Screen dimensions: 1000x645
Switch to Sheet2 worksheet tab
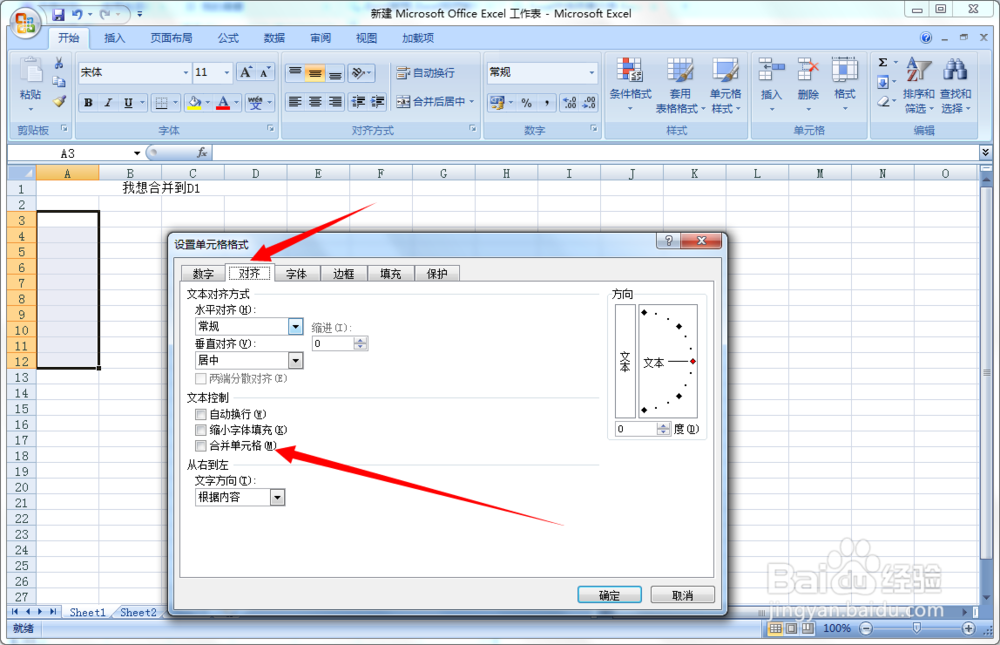tap(138, 612)
